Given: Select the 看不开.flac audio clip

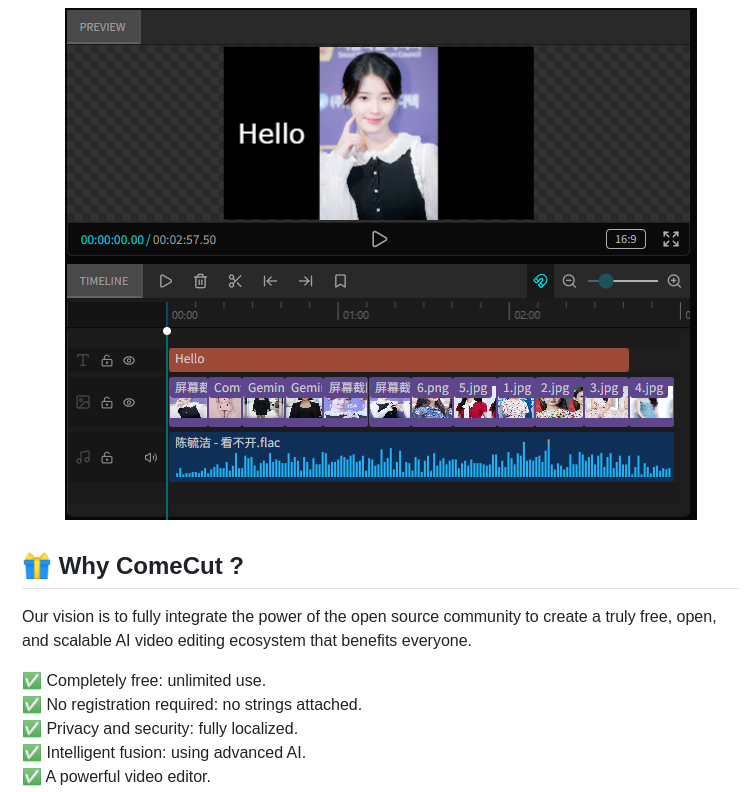Looking at the screenshot, I should point(421,457).
